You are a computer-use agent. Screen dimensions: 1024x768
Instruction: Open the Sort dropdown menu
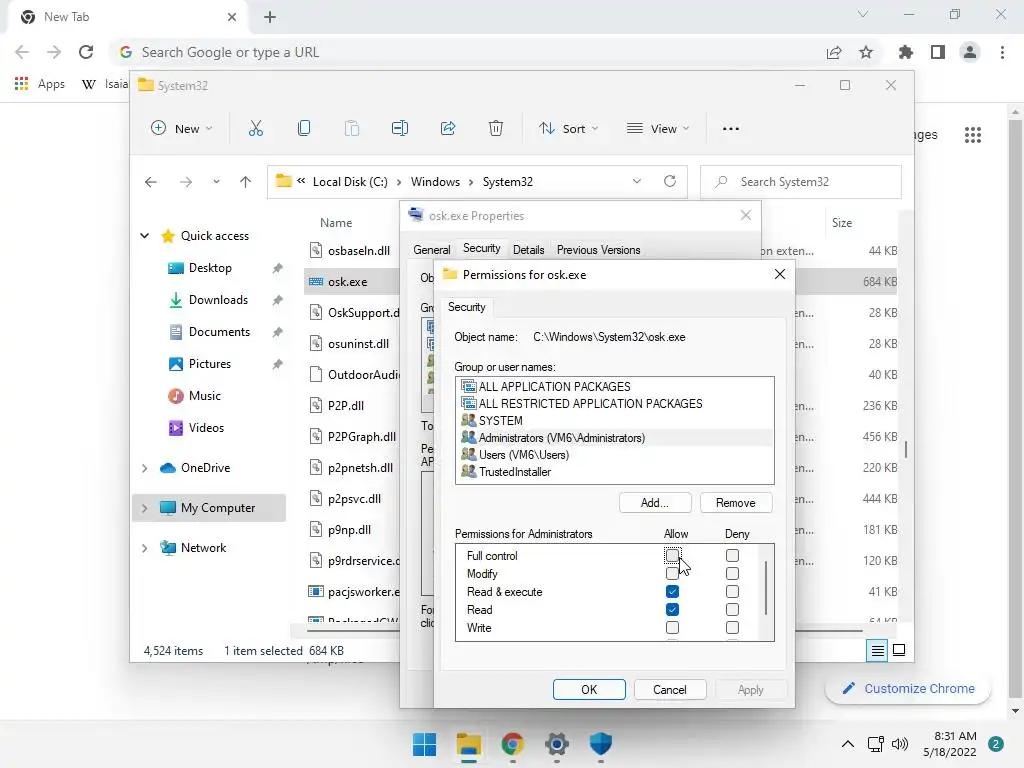[568, 129]
